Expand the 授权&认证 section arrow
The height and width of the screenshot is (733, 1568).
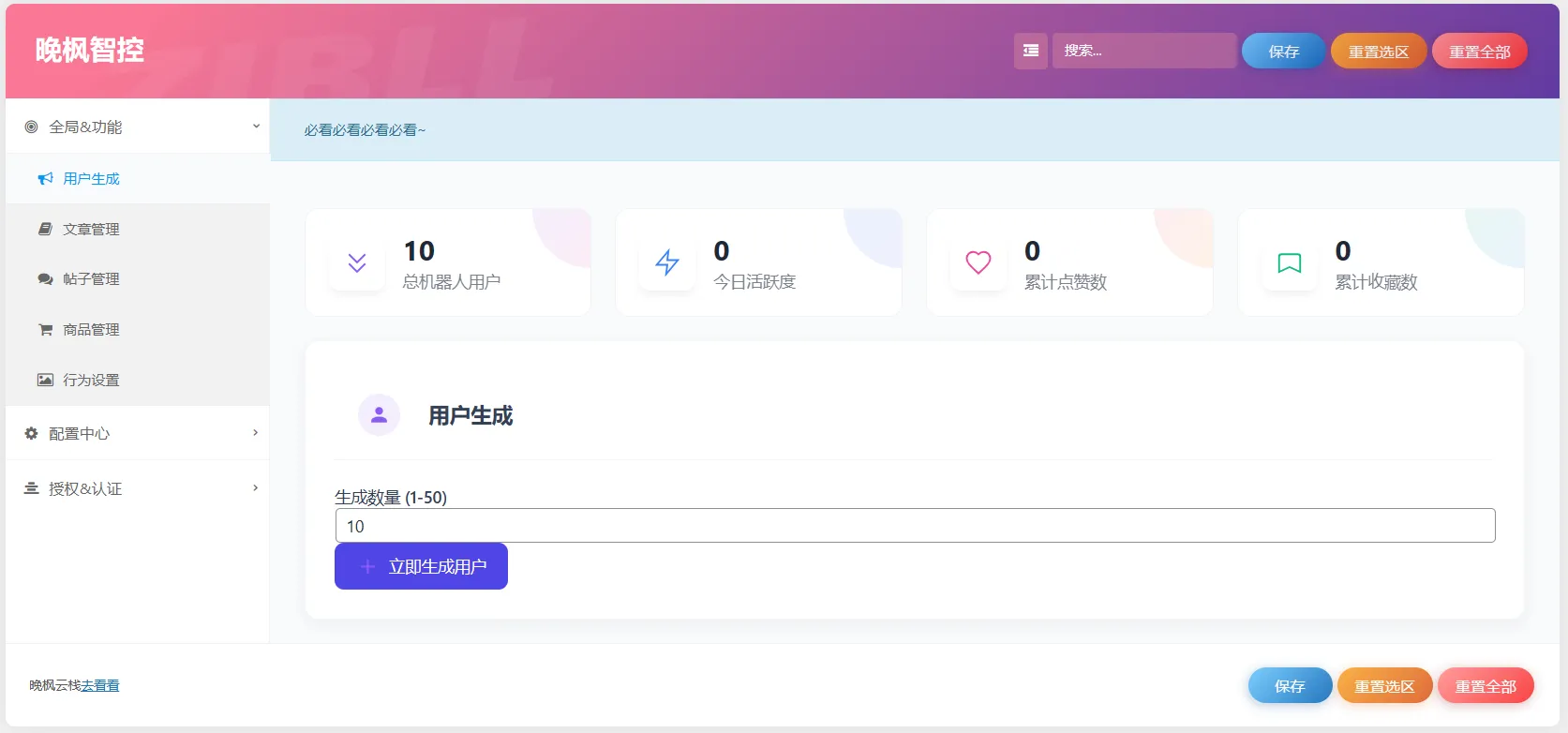click(256, 488)
